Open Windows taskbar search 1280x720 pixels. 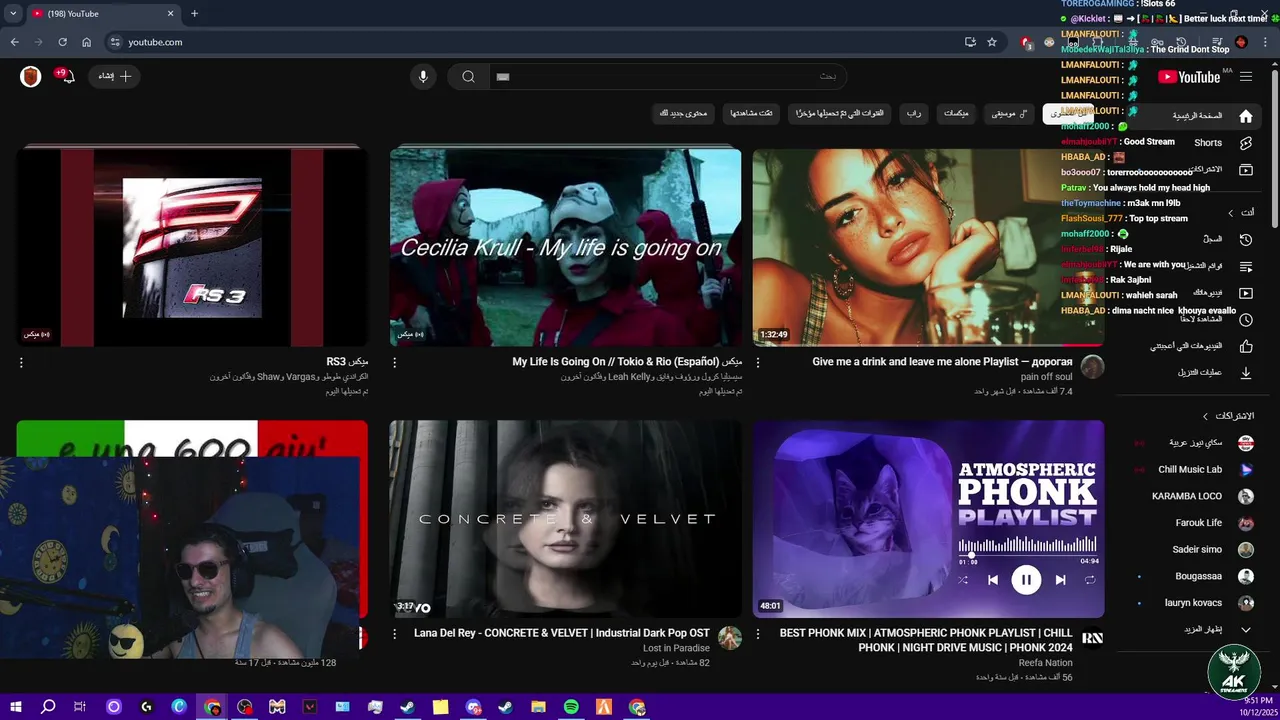(x=48, y=707)
